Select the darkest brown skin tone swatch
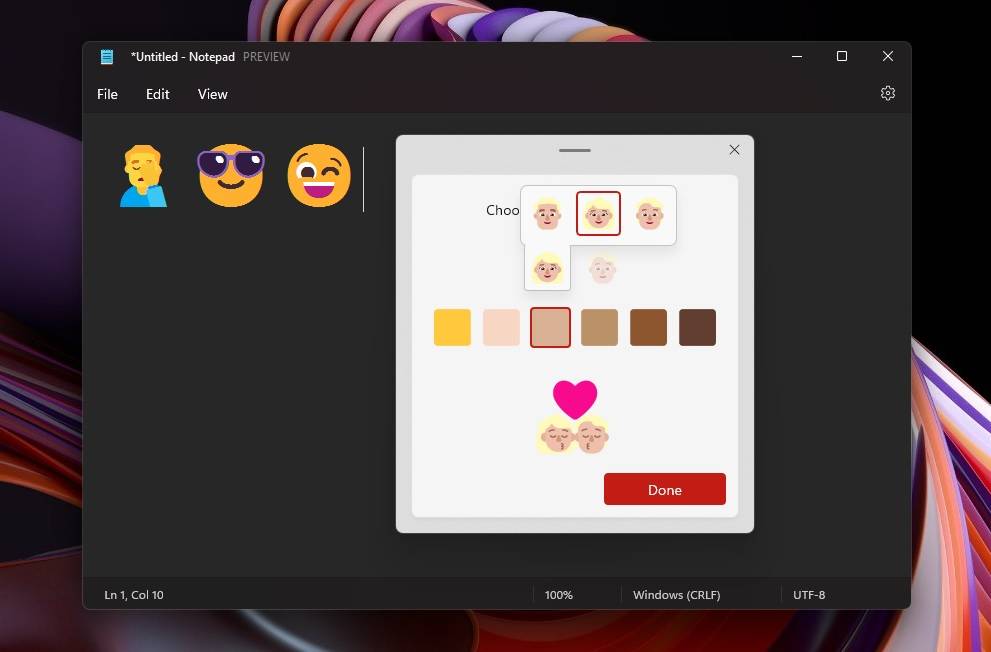Viewport: 991px width, 652px height. point(697,327)
